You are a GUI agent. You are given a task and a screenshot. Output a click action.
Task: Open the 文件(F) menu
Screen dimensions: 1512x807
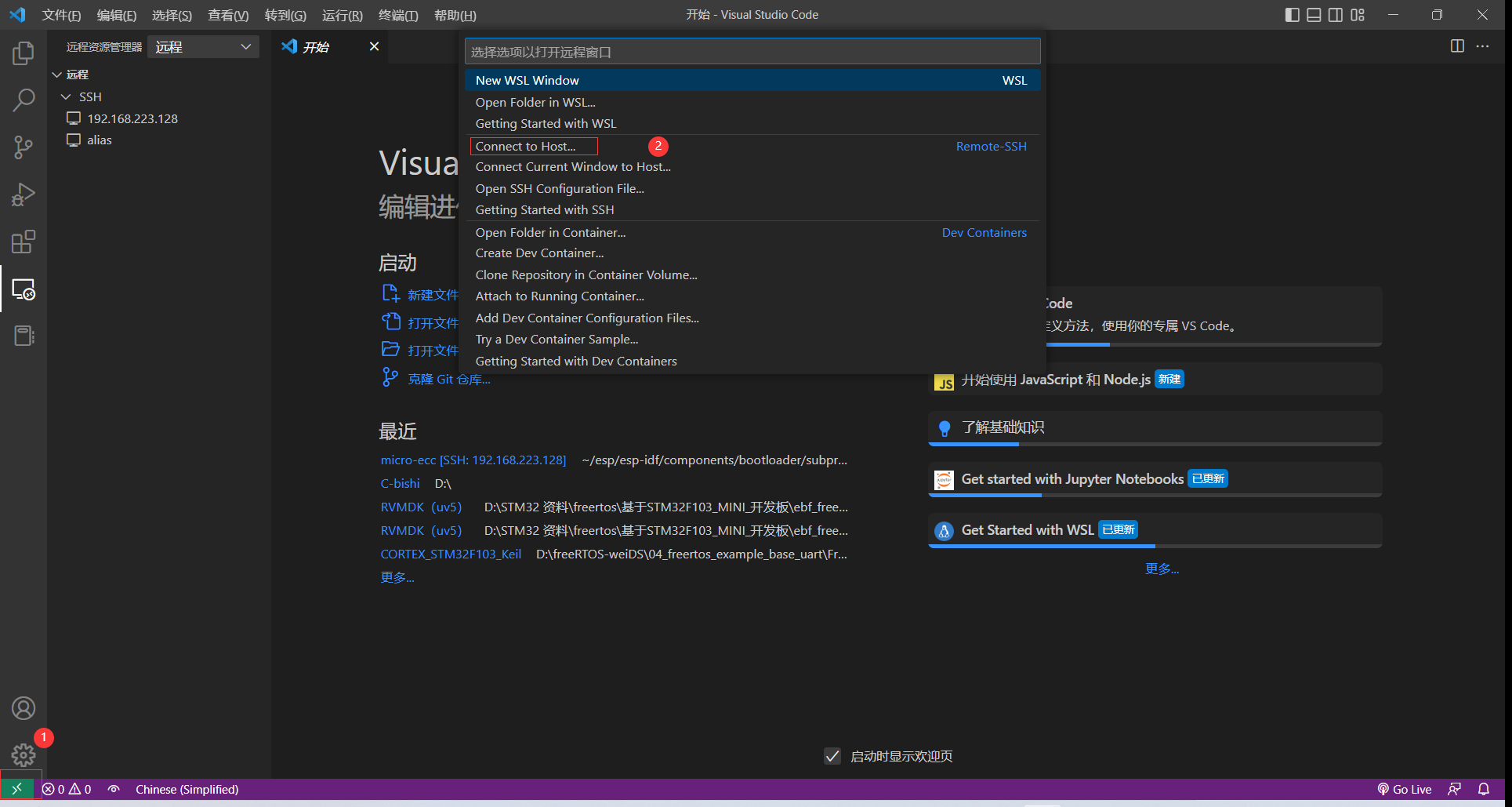(x=61, y=15)
